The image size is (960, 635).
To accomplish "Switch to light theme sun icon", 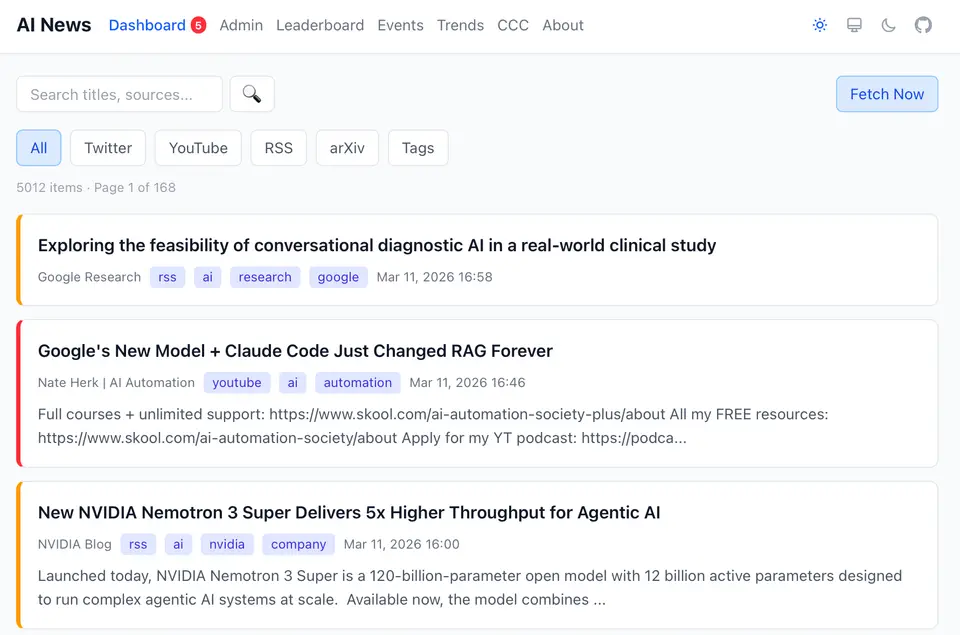I will point(820,25).
